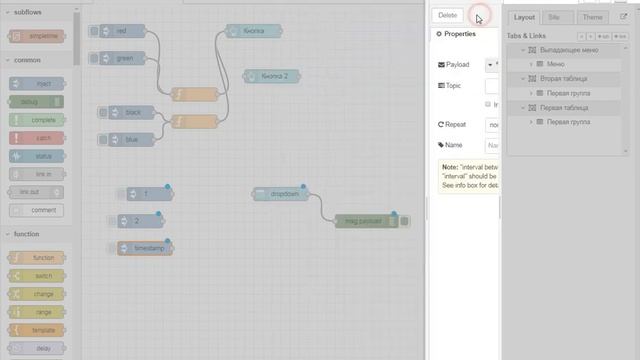Viewport: 640px width, 360px height.
Task: Expand the Меню group chevron
Action: (x=531, y=64)
